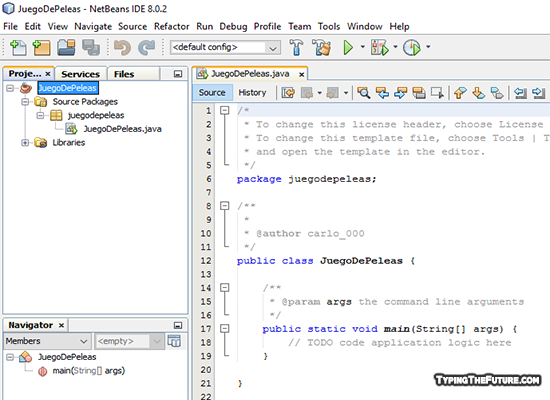Image resolution: width=550 pixels, height=400 pixels.
Task: Run the project with green play icon
Action: click(x=348, y=47)
